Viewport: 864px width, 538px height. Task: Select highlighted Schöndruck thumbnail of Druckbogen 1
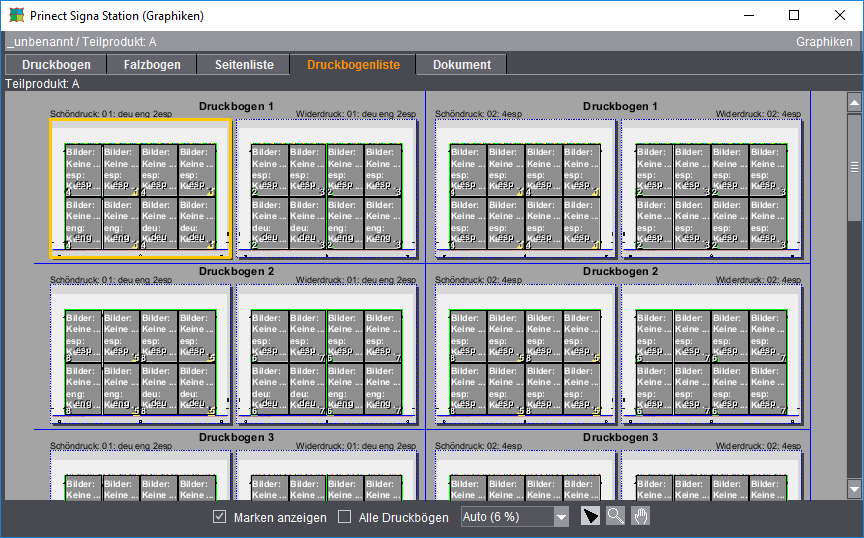(x=140, y=188)
